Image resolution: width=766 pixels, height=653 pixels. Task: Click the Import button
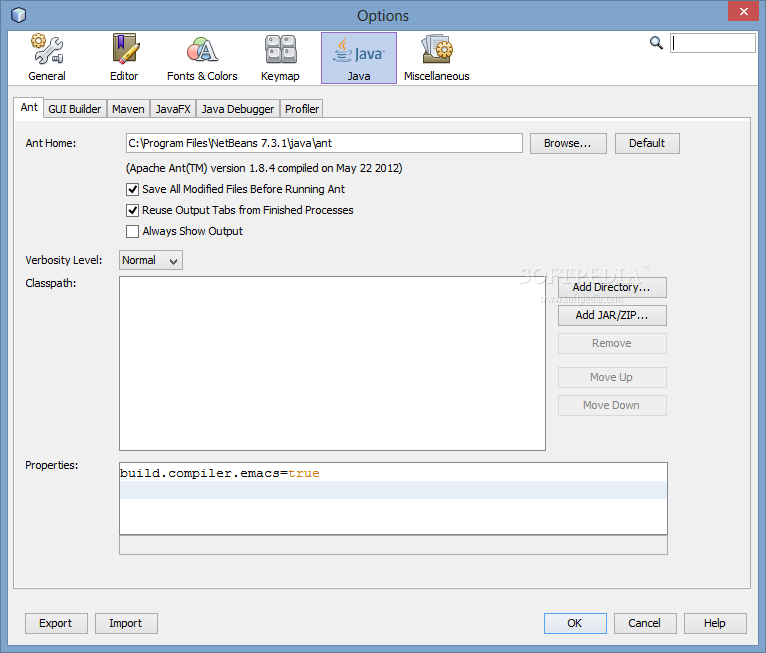126,624
